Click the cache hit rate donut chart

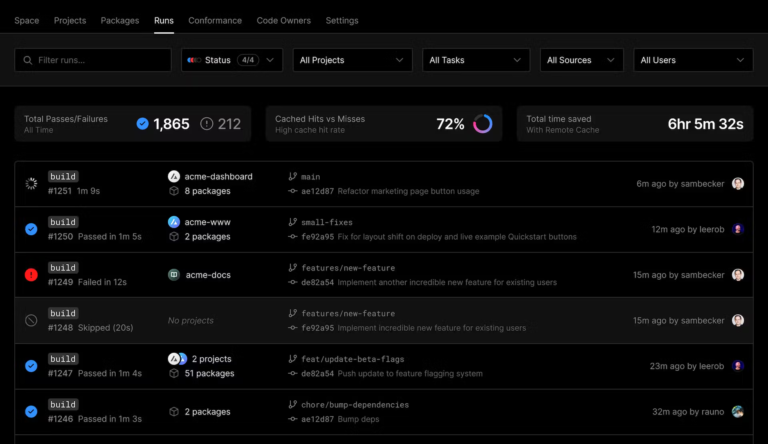[x=483, y=124]
